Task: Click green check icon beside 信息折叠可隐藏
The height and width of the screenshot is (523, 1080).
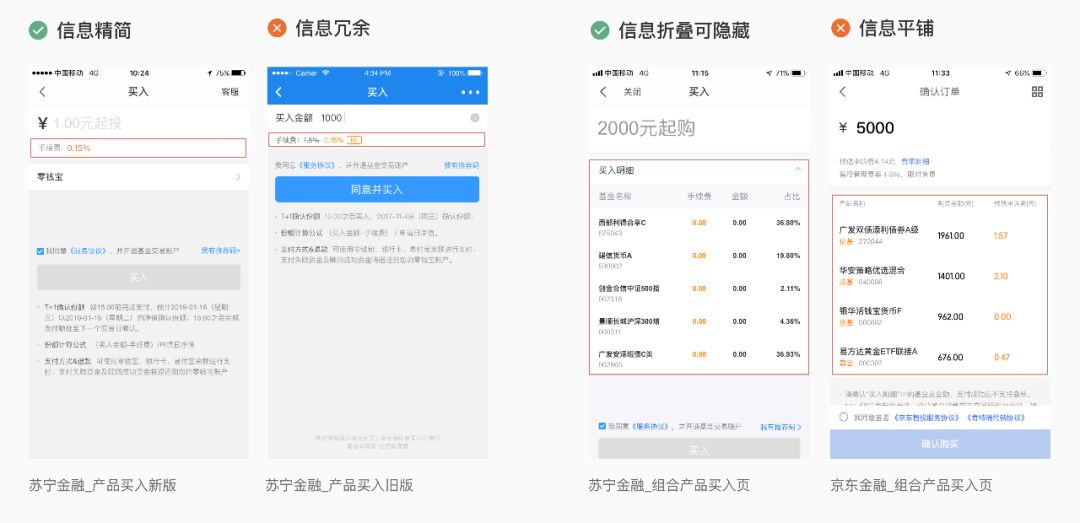Action: point(600,30)
